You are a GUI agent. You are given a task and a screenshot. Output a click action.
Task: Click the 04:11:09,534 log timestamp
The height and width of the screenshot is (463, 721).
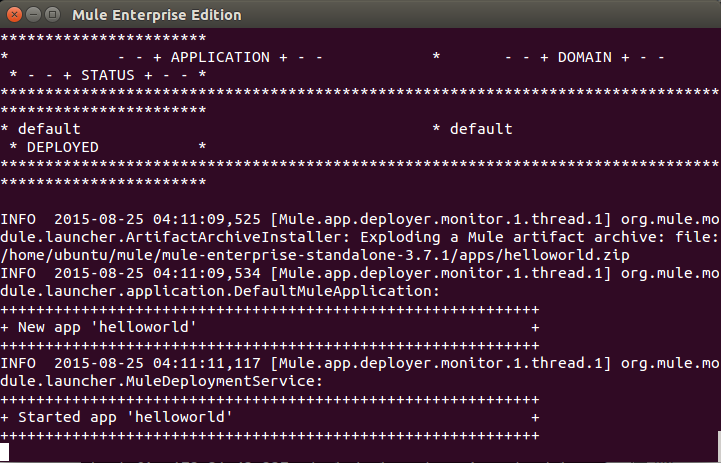click(x=206, y=274)
